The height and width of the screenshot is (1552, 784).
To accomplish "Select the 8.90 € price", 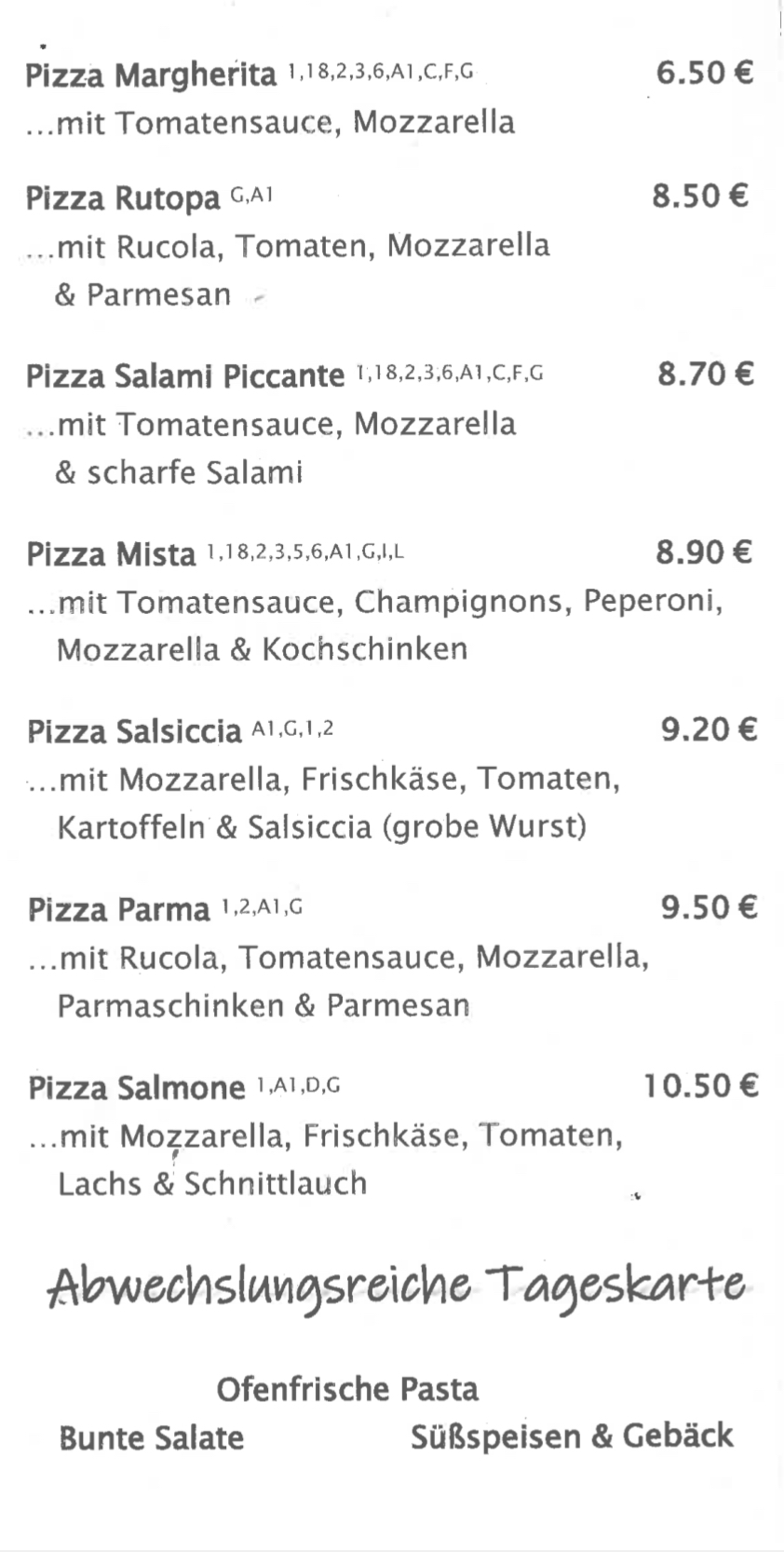I will [705, 552].
